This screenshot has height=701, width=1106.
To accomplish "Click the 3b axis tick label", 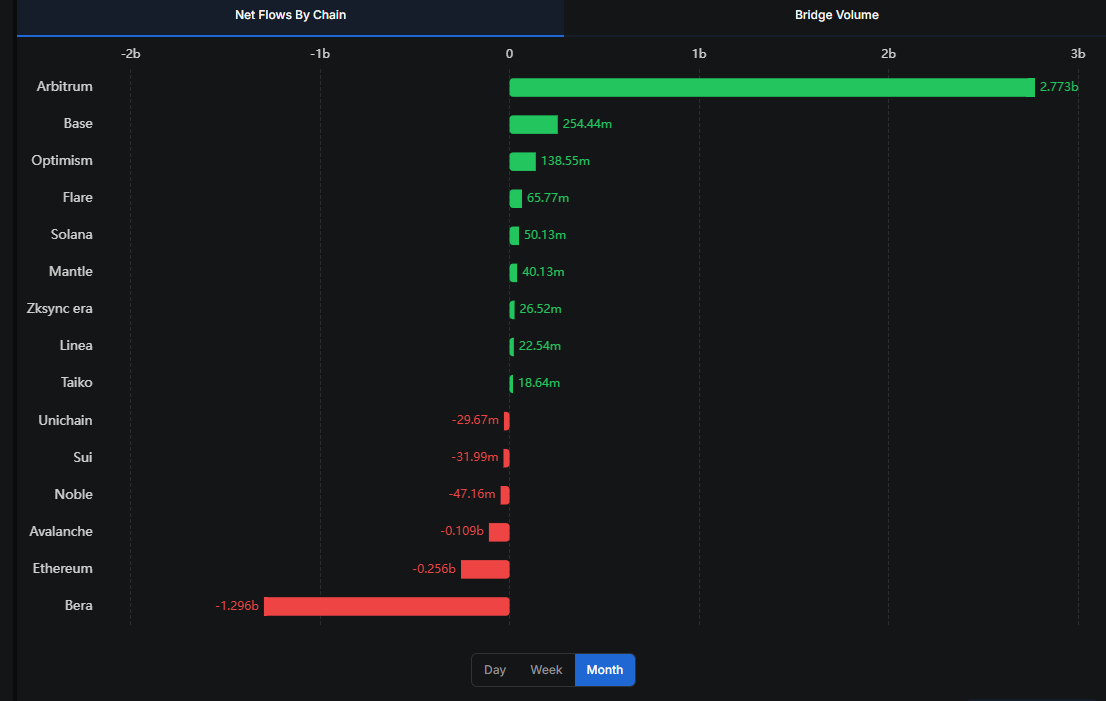I will pyautogui.click(x=1077, y=54).
